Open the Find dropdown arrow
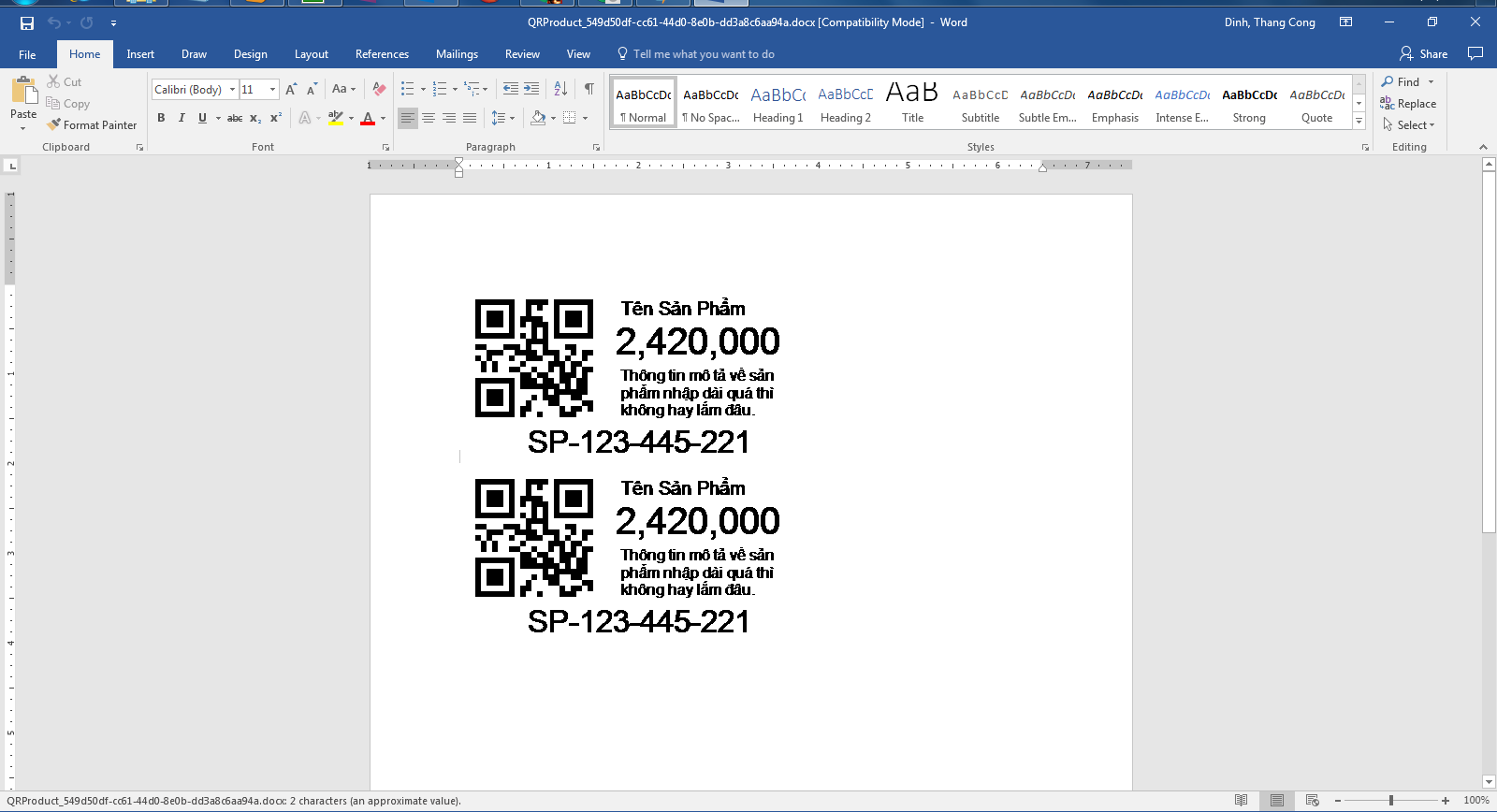The image size is (1497, 812). 1432,82
